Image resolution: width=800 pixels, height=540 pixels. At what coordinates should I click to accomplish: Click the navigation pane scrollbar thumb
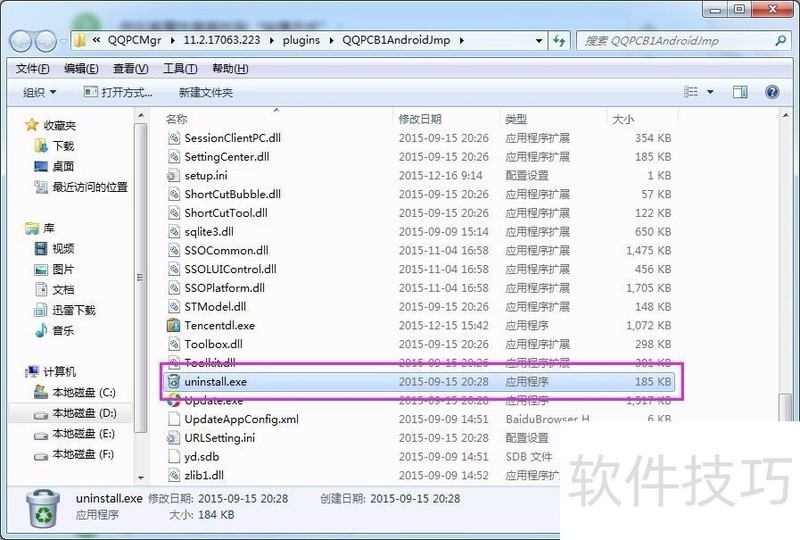pyautogui.click(x=140, y=278)
